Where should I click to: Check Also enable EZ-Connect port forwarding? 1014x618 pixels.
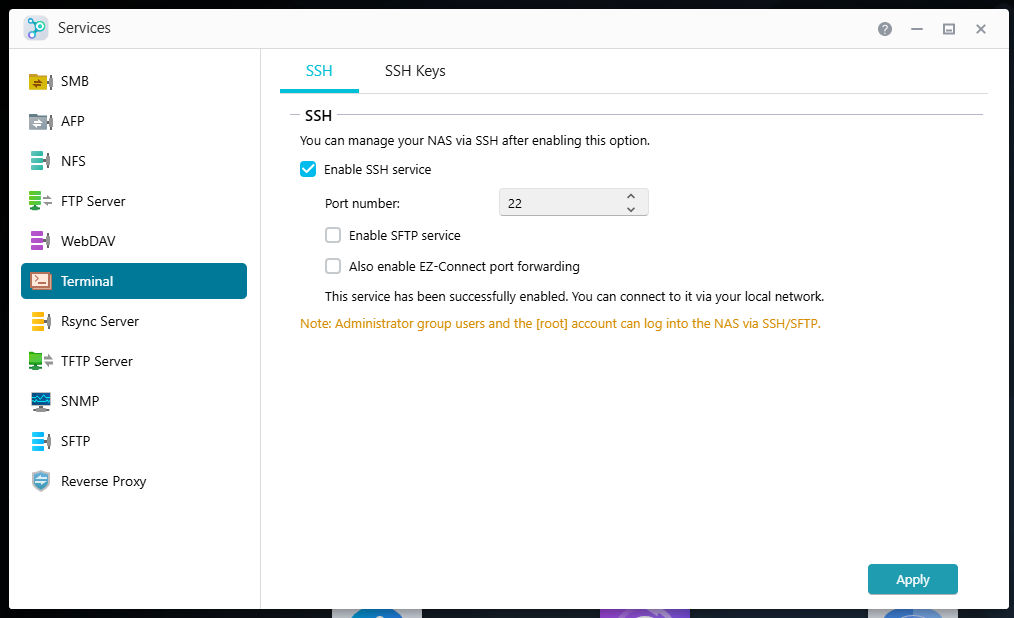(333, 266)
